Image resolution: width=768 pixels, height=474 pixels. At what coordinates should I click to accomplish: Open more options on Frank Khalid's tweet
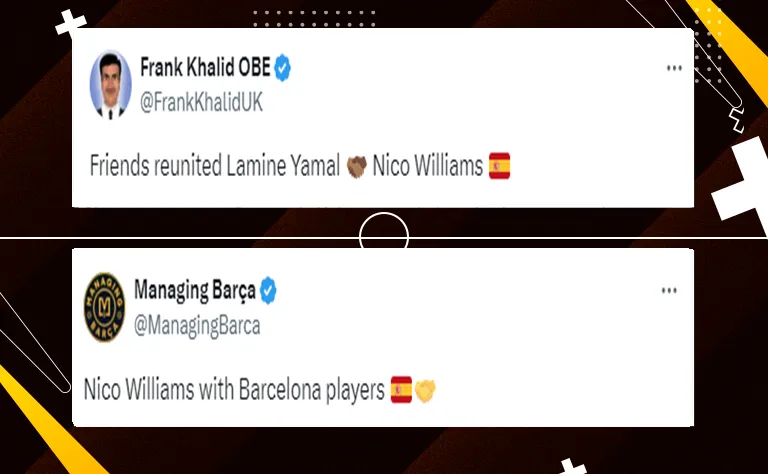(x=674, y=68)
